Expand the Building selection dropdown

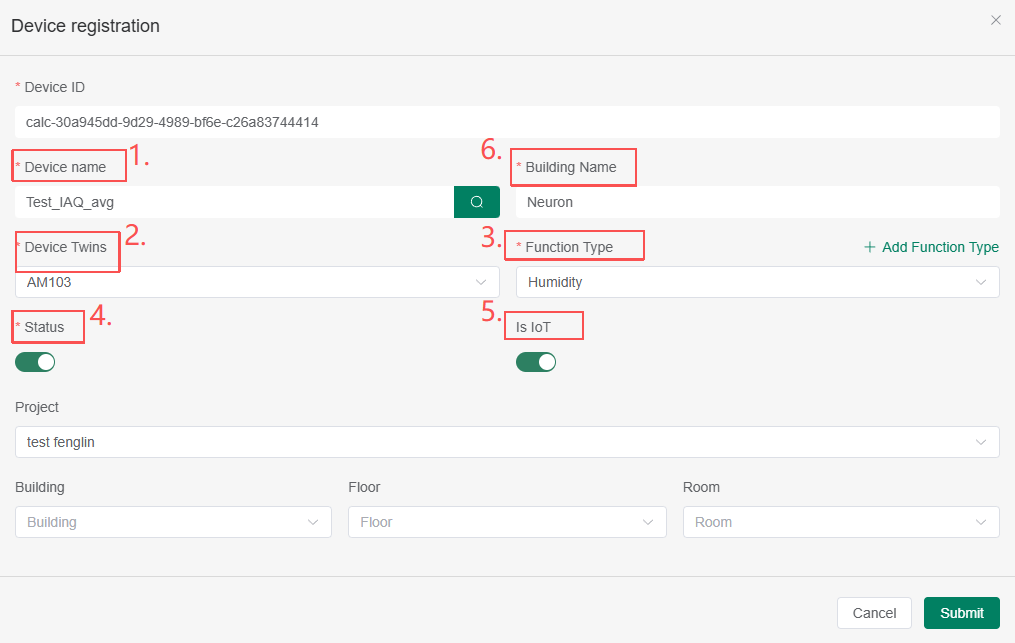(x=173, y=522)
